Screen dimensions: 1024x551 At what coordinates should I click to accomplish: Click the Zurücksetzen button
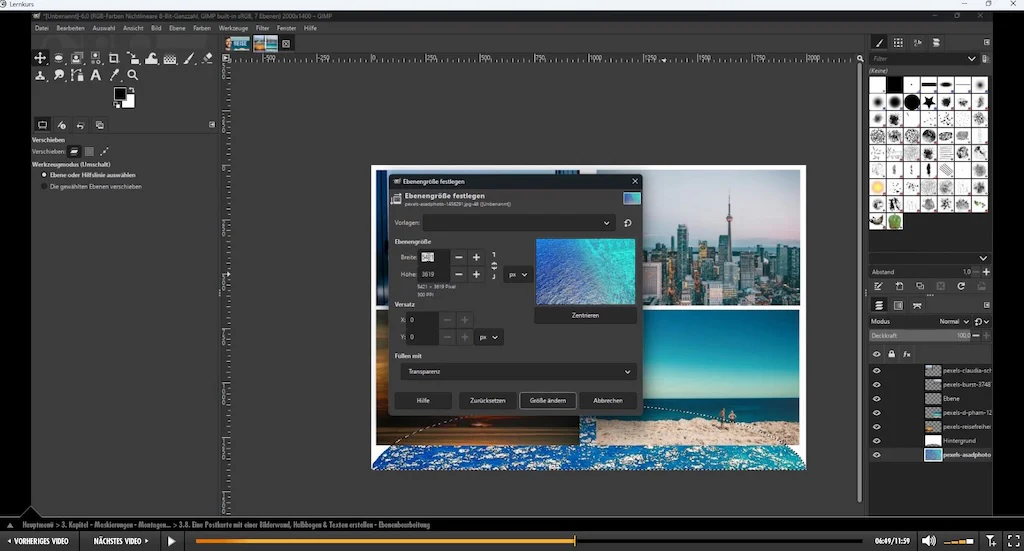487,400
